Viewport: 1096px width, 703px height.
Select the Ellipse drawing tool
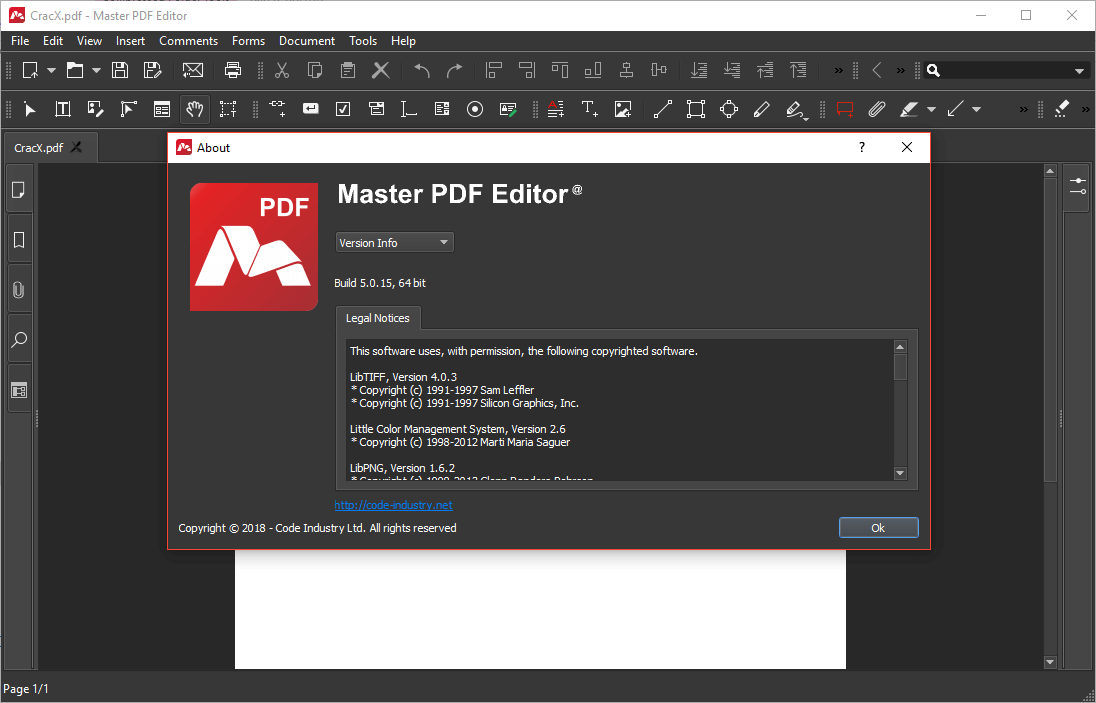pos(729,109)
